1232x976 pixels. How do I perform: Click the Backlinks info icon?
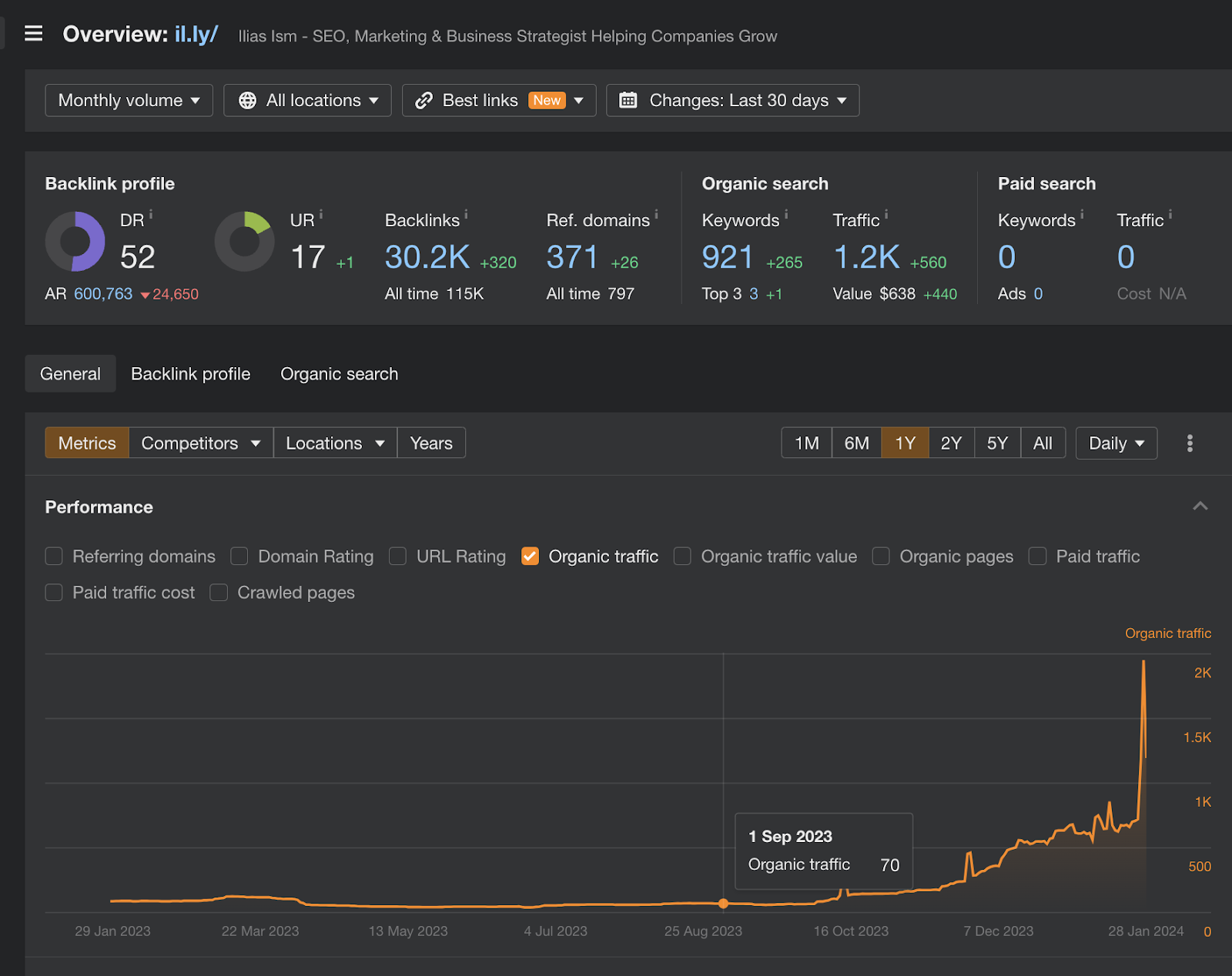(466, 215)
